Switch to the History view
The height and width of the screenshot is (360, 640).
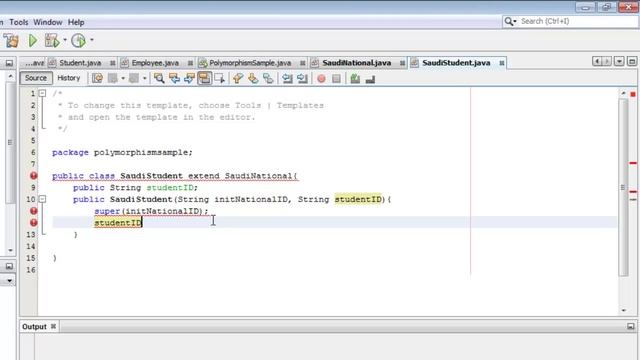coord(69,78)
